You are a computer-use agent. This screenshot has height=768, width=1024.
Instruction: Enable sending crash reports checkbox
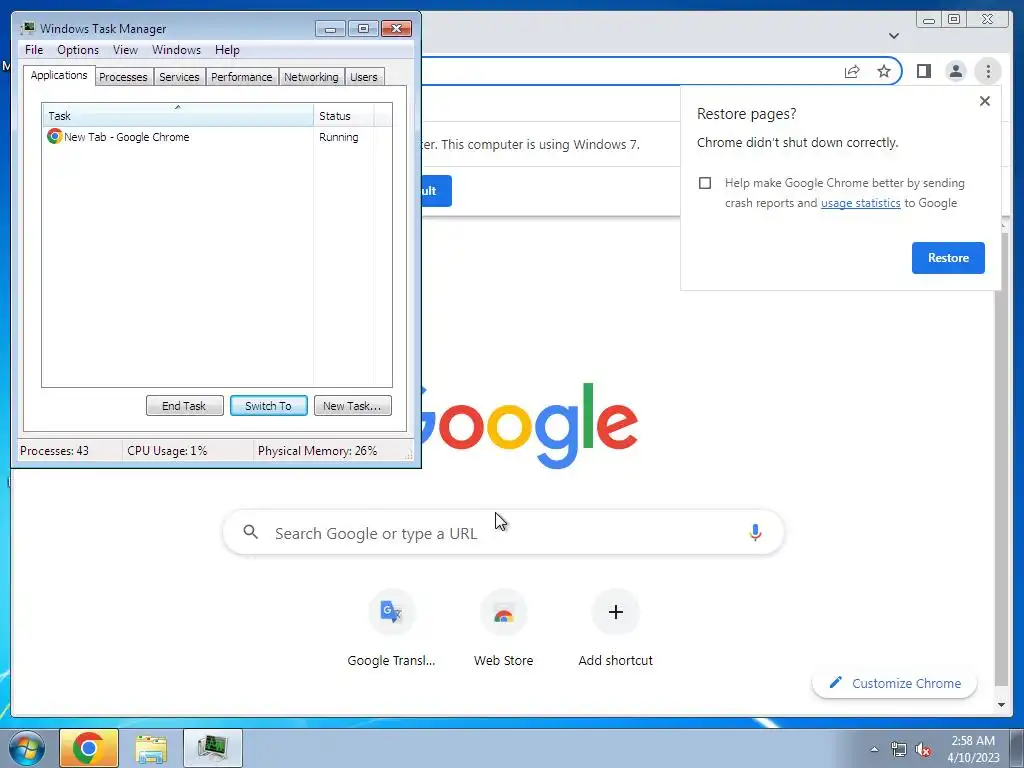[x=705, y=183]
